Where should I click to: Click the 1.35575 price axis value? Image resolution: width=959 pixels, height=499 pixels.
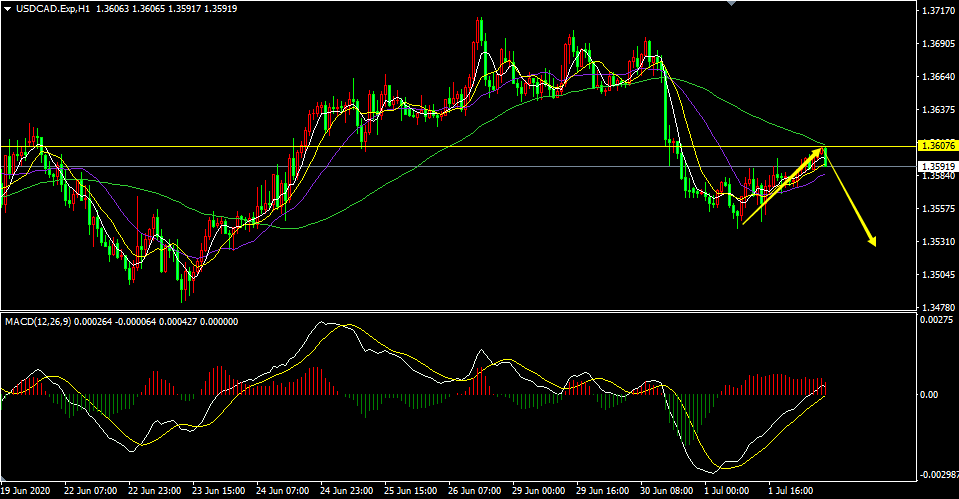[x=938, y=209]
